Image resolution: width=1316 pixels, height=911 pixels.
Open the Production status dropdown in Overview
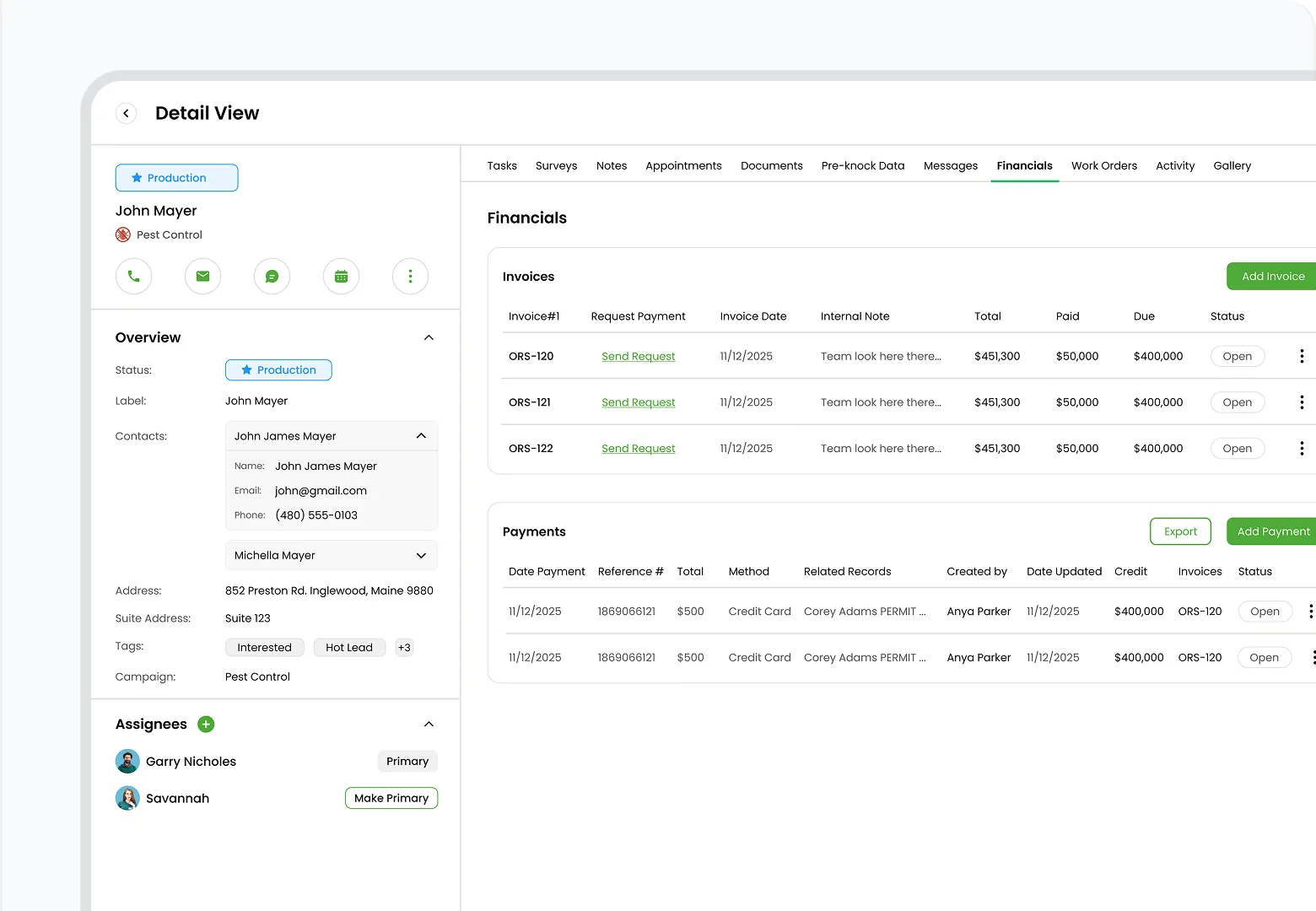278,369
